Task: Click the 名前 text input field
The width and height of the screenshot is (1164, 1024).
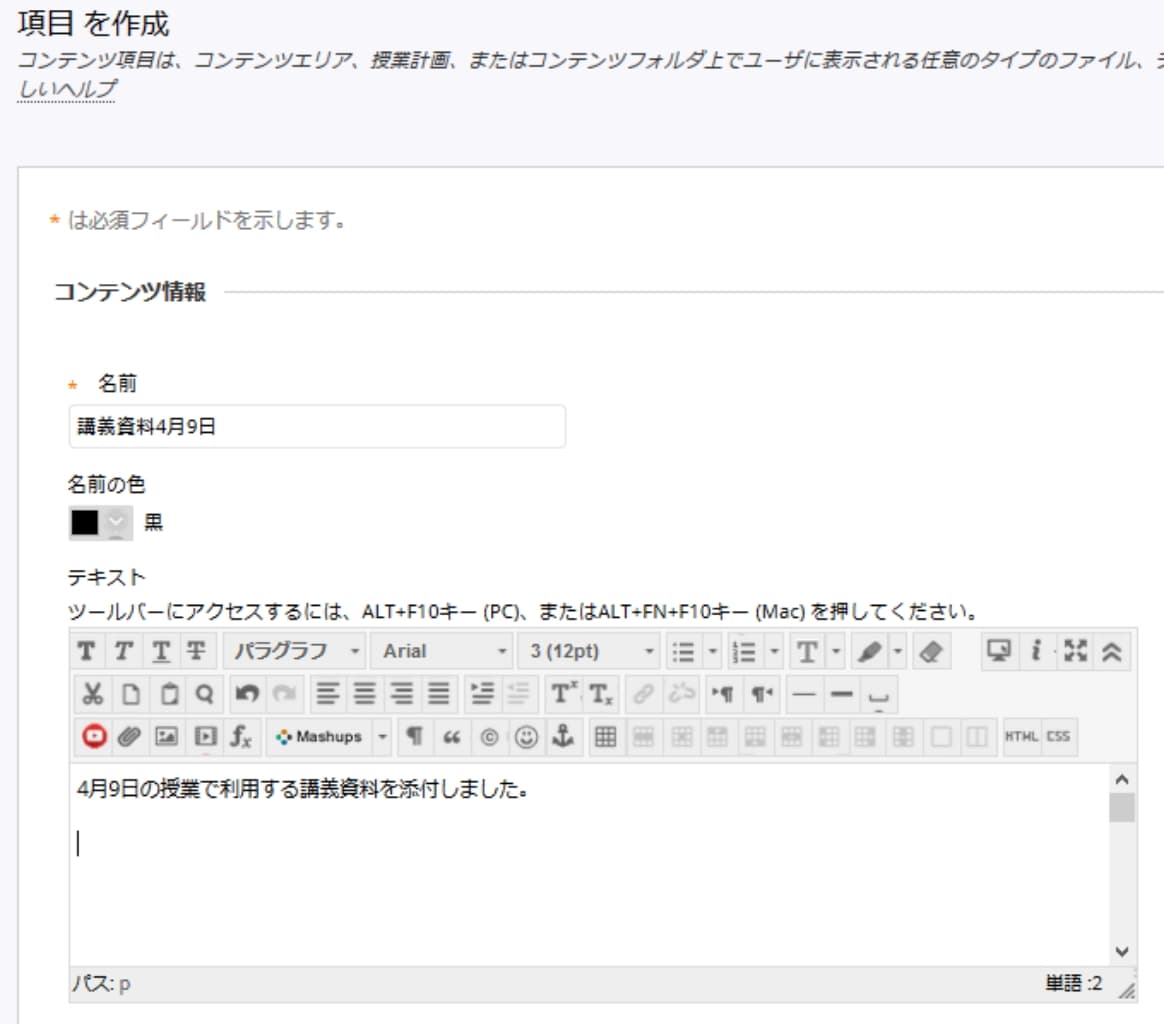Action: click(x=317, y=426)
